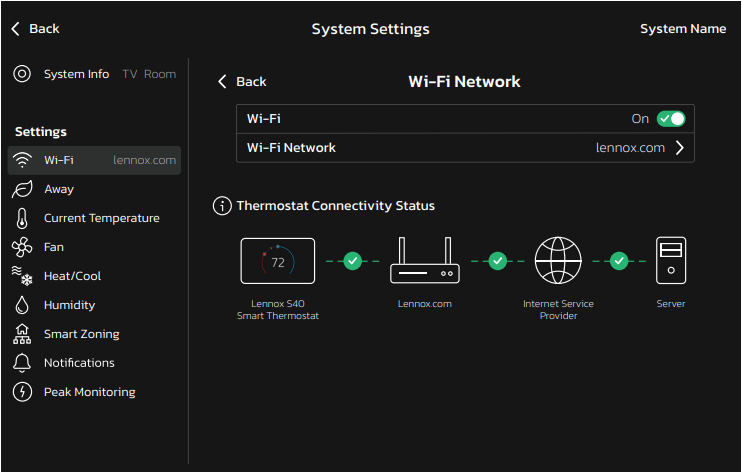Click the Thermostat Connectivity Status info icon
742x473 pixels.
click(x=222, y=206)
